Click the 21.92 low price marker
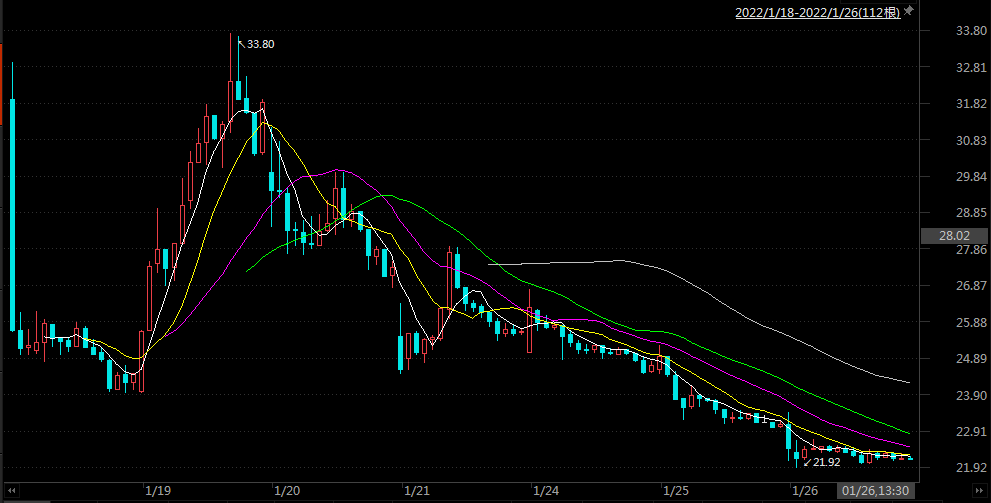991x503 pixels. coord(826,462)
